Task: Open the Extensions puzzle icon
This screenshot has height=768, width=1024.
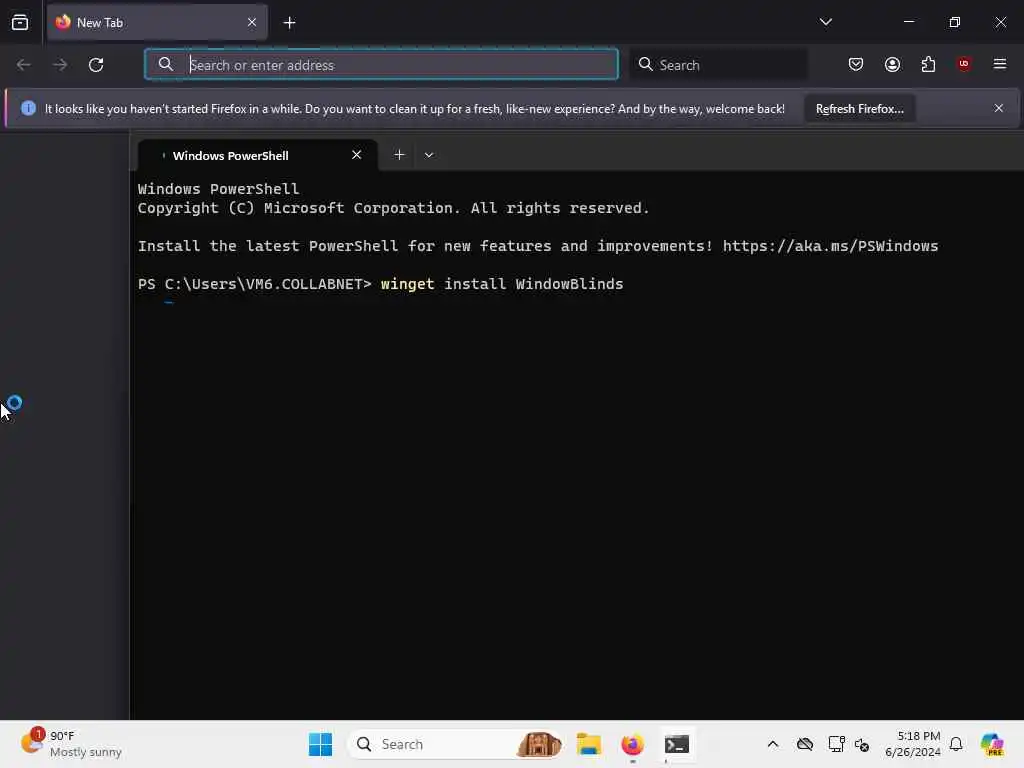Action: [x=928, y=64]
